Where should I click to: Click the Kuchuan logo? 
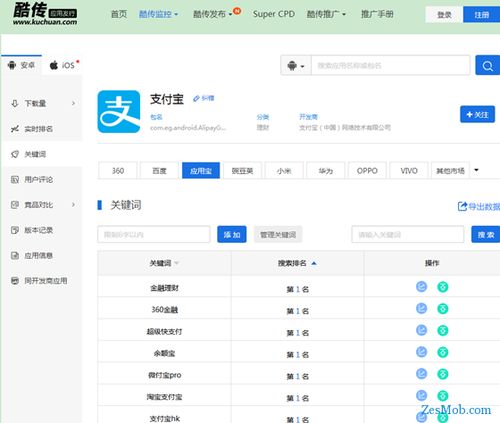(x=45, y=14)
